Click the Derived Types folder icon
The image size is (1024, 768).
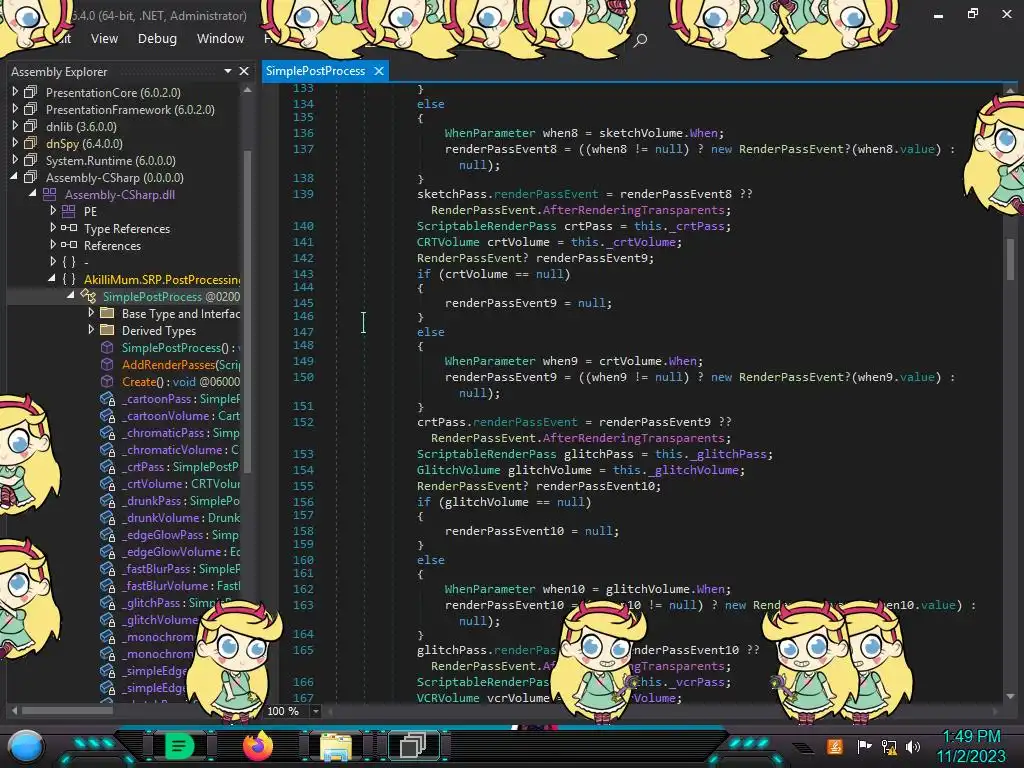point(107,330)
